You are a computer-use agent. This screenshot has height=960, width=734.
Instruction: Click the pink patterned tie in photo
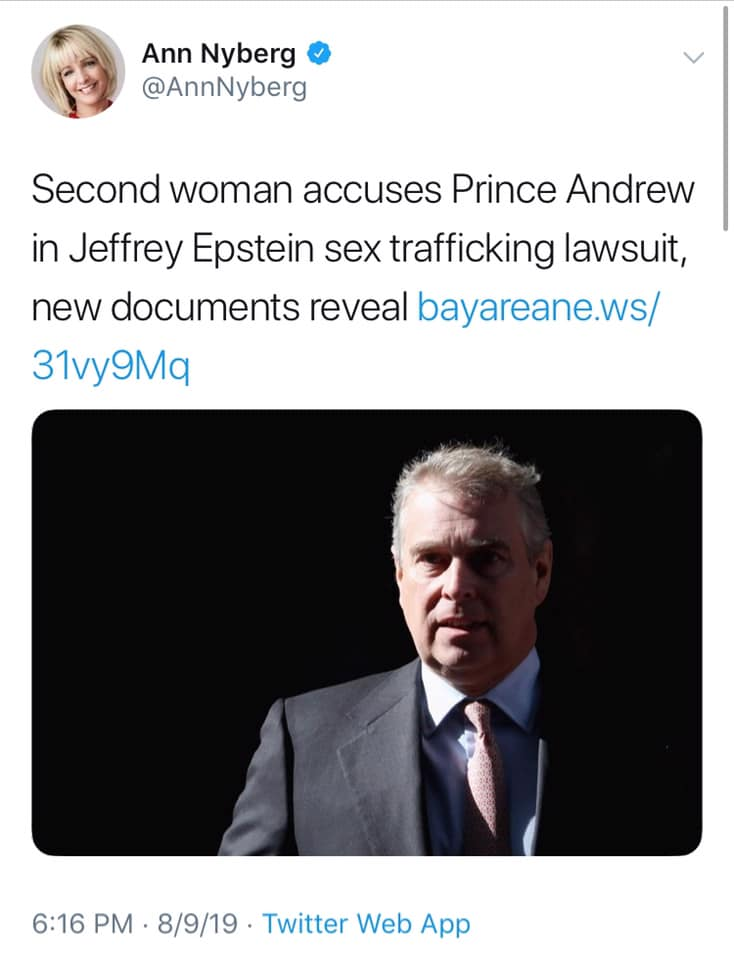[x=485, y=771]
